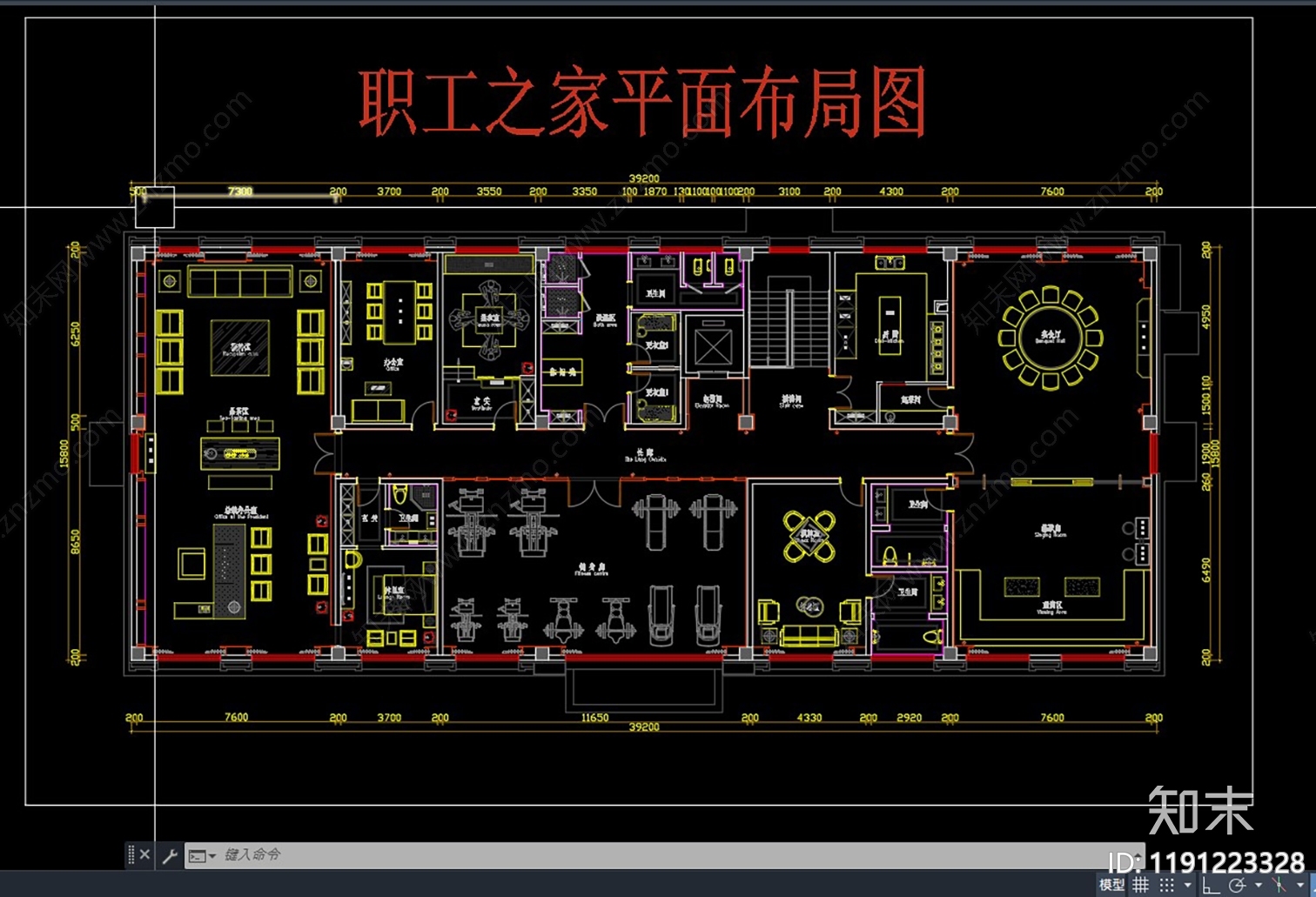This screenshot has width=1316, height=897.
Task: Close the command line window
Action: point(145,855)
